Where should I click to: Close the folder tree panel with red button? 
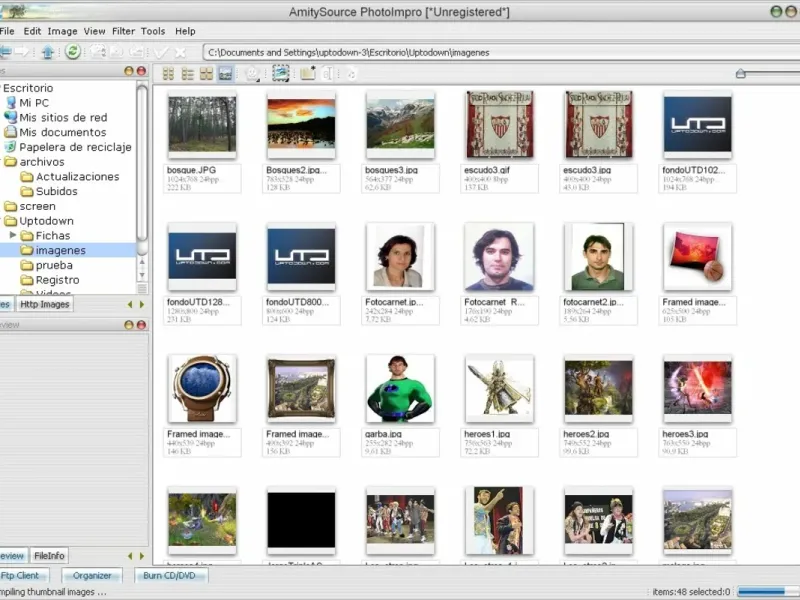(x=141, y=72)
